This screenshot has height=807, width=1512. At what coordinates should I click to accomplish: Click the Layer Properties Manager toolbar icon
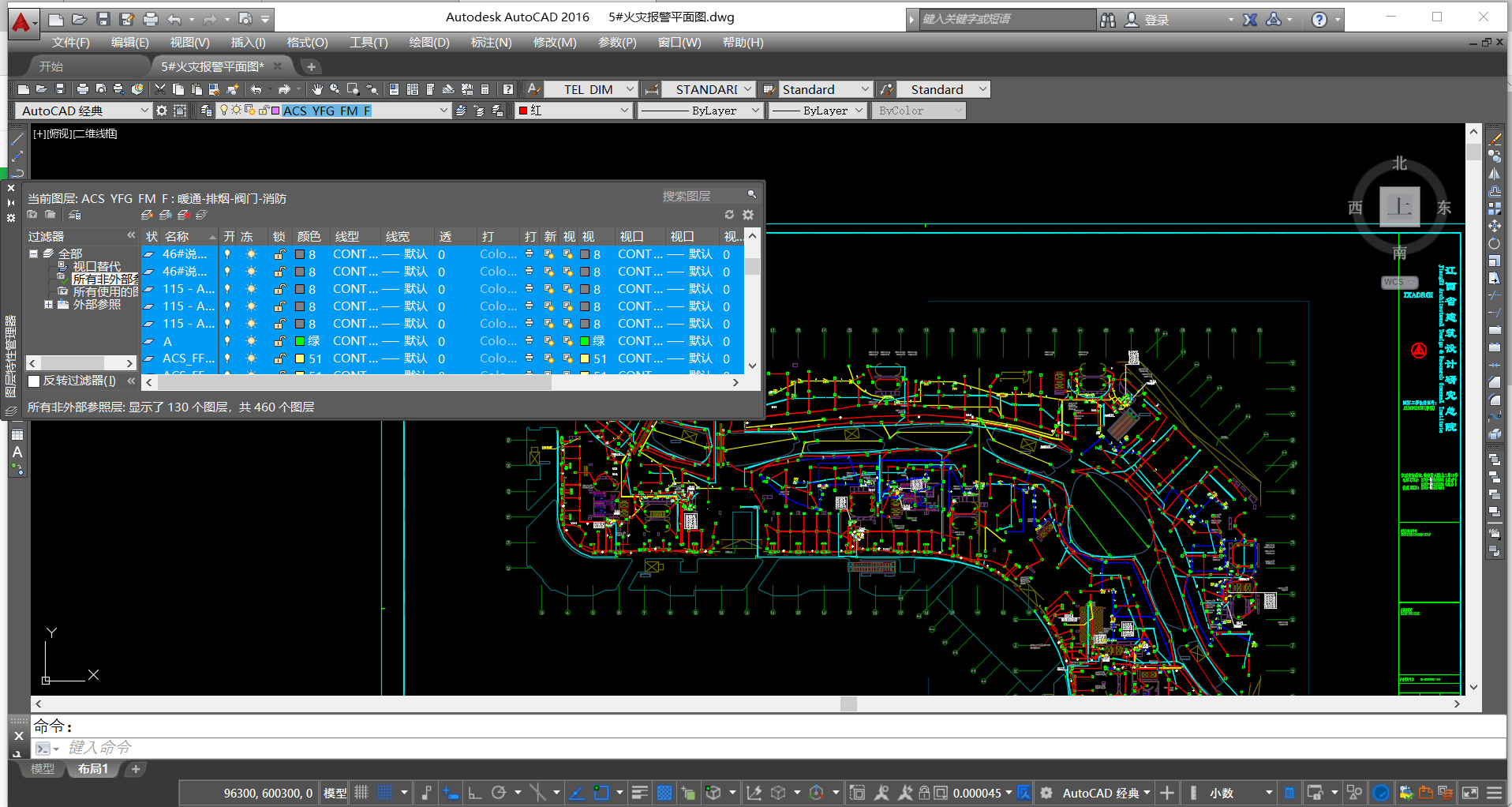click(205, 111)
